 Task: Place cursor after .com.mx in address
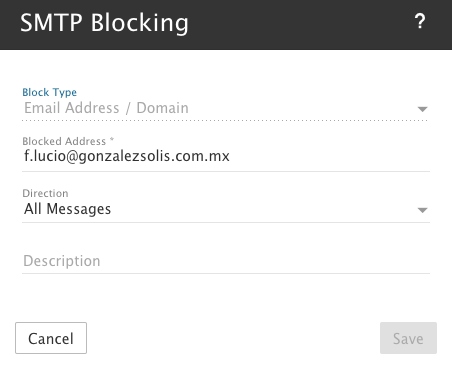coord(231,157)
